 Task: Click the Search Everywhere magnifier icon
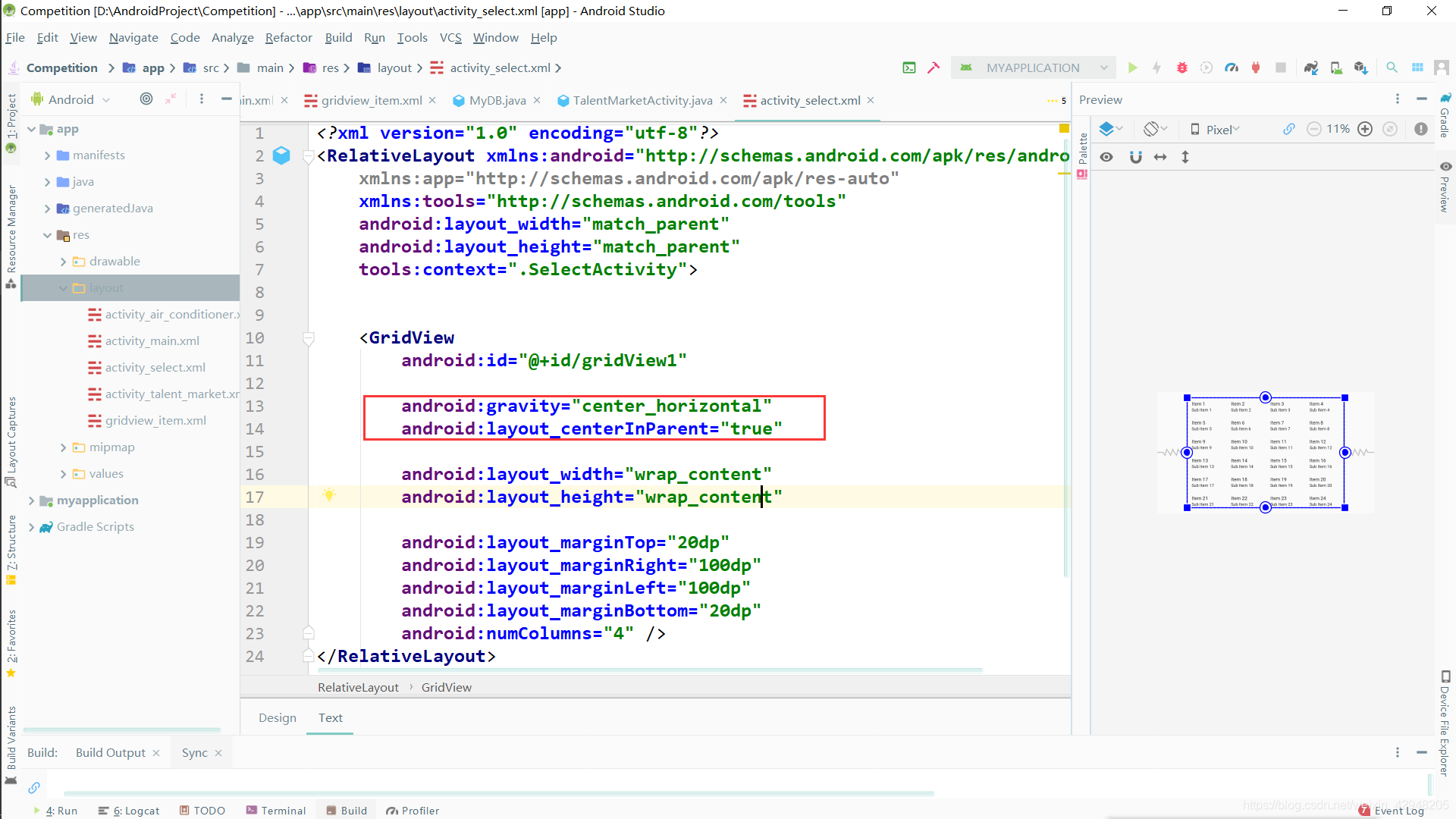click(x=1392, y=68)
